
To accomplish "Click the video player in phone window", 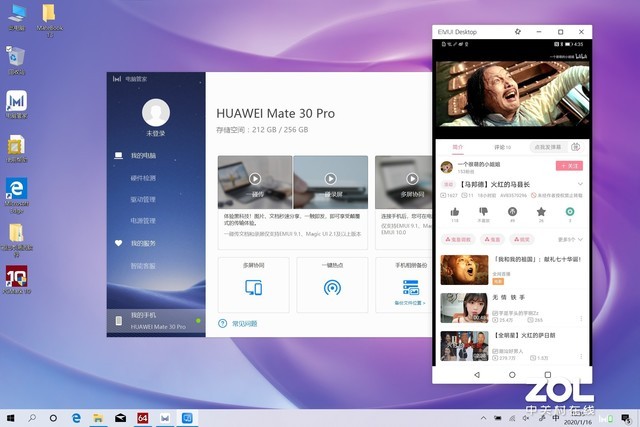I will 512,94.
